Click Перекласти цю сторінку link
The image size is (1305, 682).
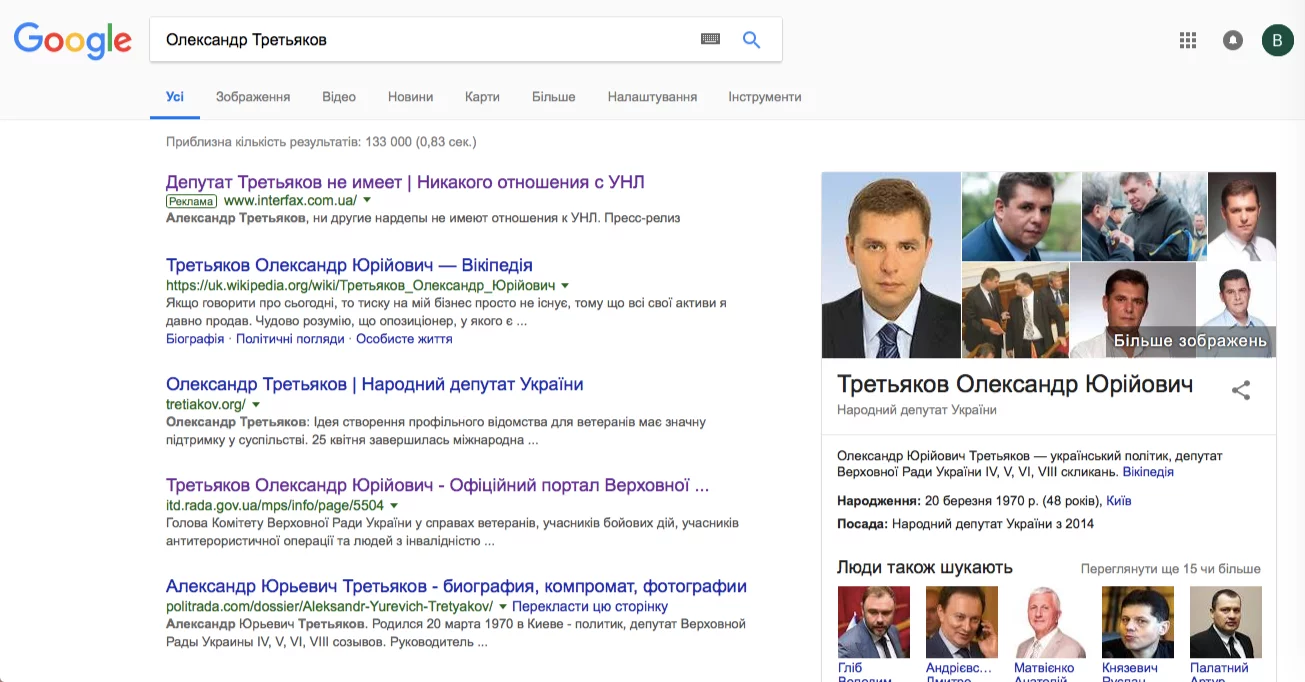click(x=590, y=607)
